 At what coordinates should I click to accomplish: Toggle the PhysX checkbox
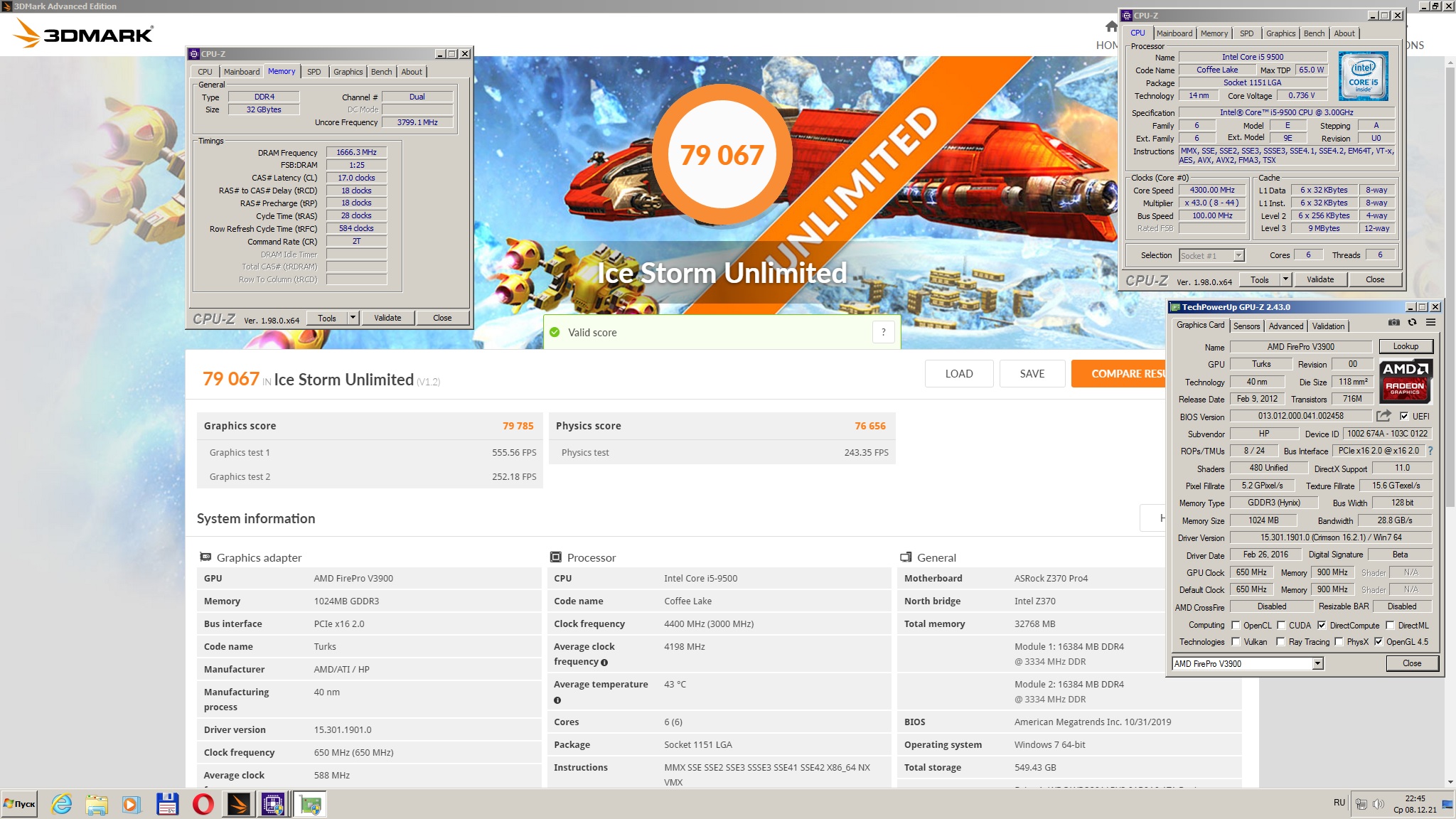pos(1339,641)
